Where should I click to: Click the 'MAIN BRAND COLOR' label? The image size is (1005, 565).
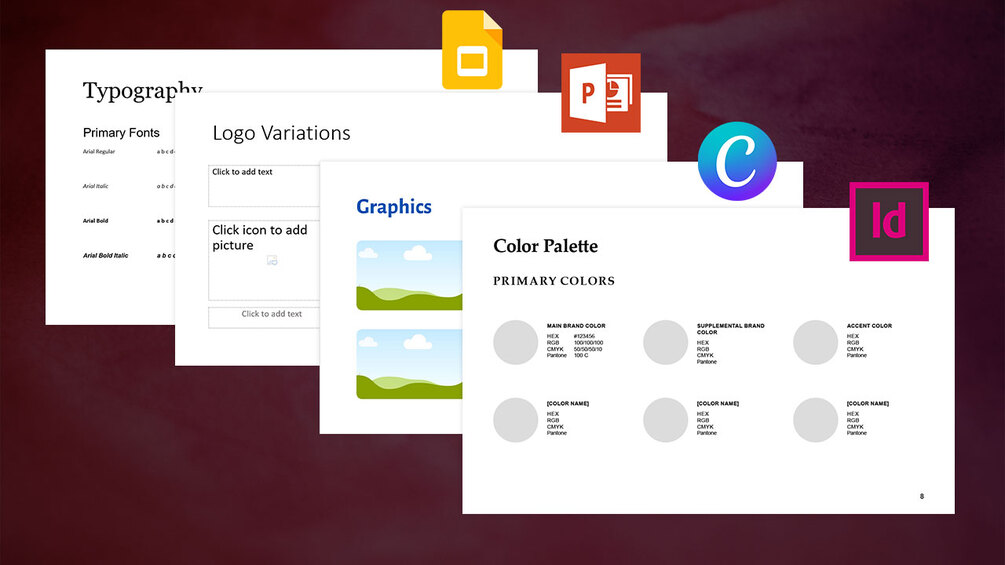(x=576, y=326)
